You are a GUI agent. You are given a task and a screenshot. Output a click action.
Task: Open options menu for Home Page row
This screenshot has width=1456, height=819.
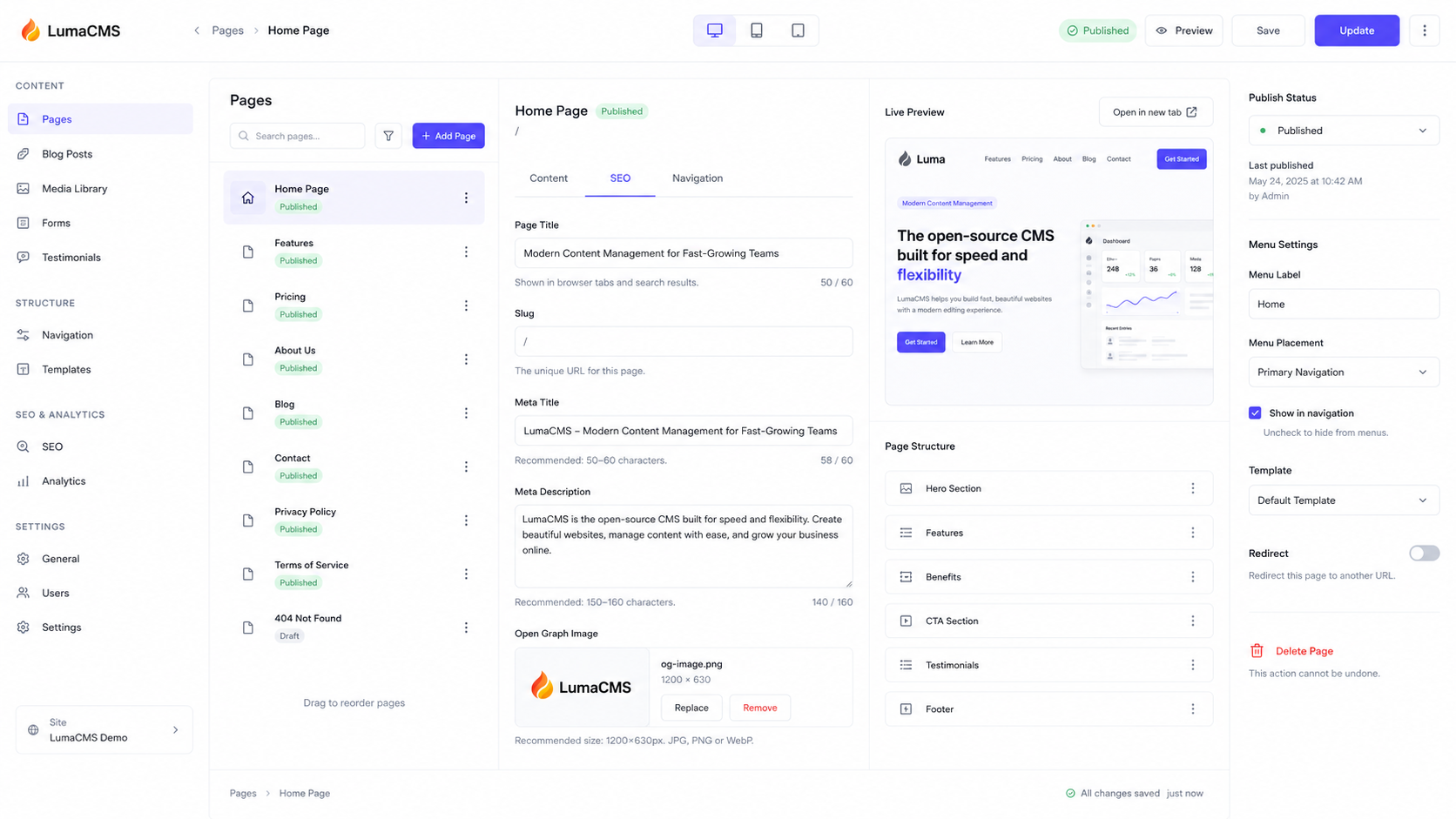(466, 198)
